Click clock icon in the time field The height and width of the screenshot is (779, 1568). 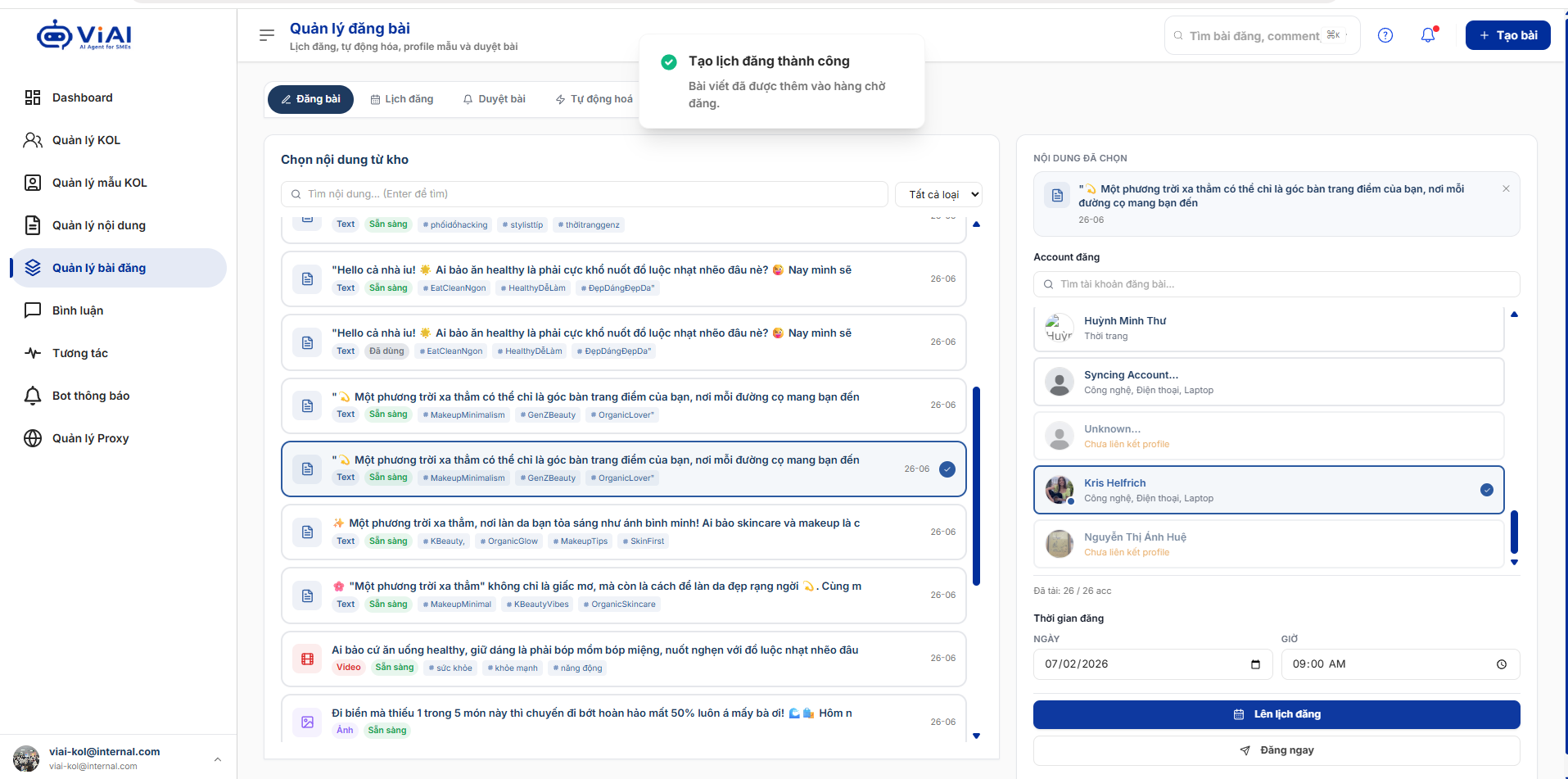(1502, 664)
